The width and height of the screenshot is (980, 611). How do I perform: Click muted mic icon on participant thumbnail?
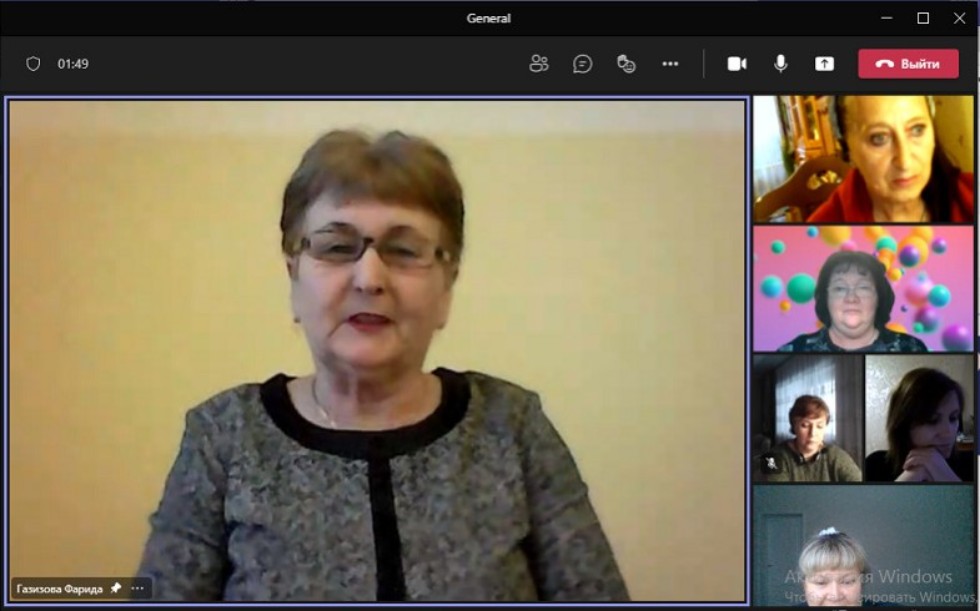click(x=771, y=464)
